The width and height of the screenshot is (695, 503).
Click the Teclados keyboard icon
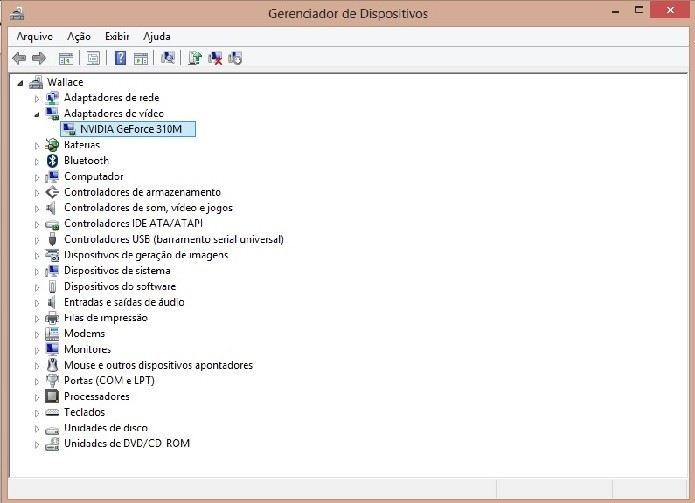click(52, 412)
